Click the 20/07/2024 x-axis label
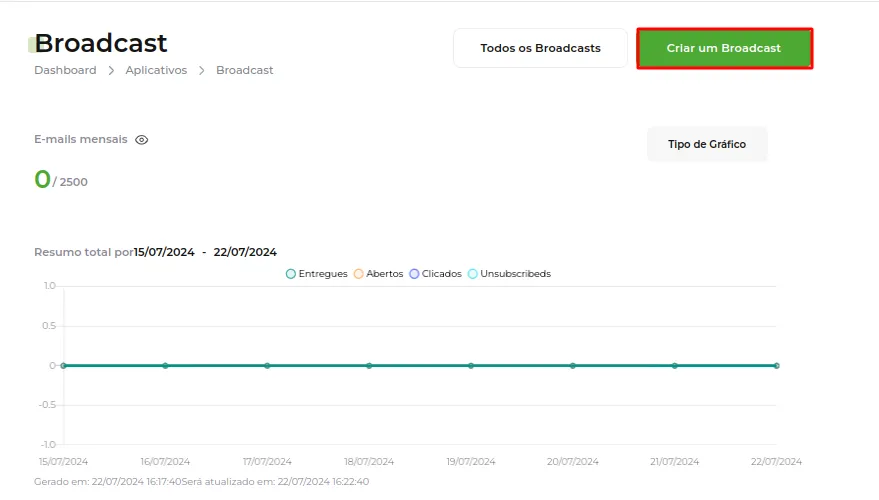 573,462
